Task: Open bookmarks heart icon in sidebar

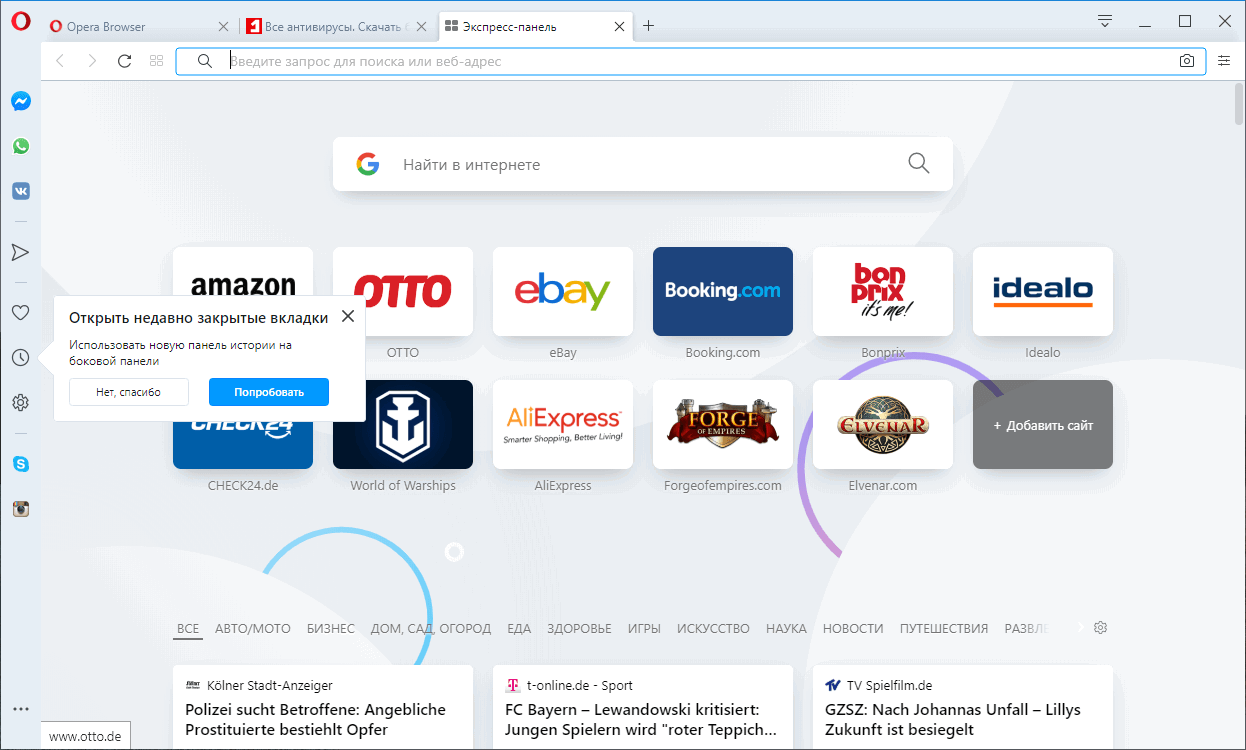Action: 20,313
